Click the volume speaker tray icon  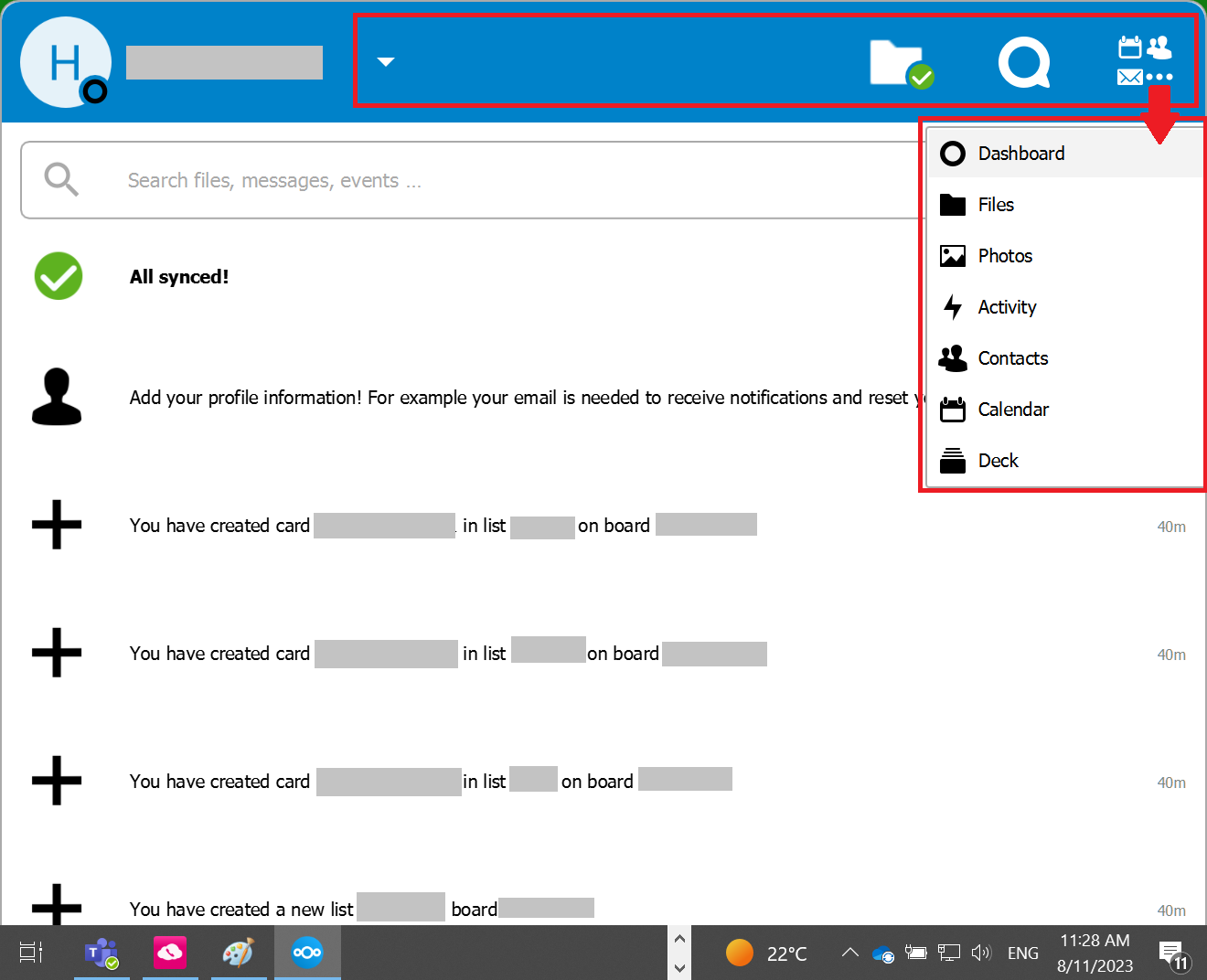coord(981,953)
